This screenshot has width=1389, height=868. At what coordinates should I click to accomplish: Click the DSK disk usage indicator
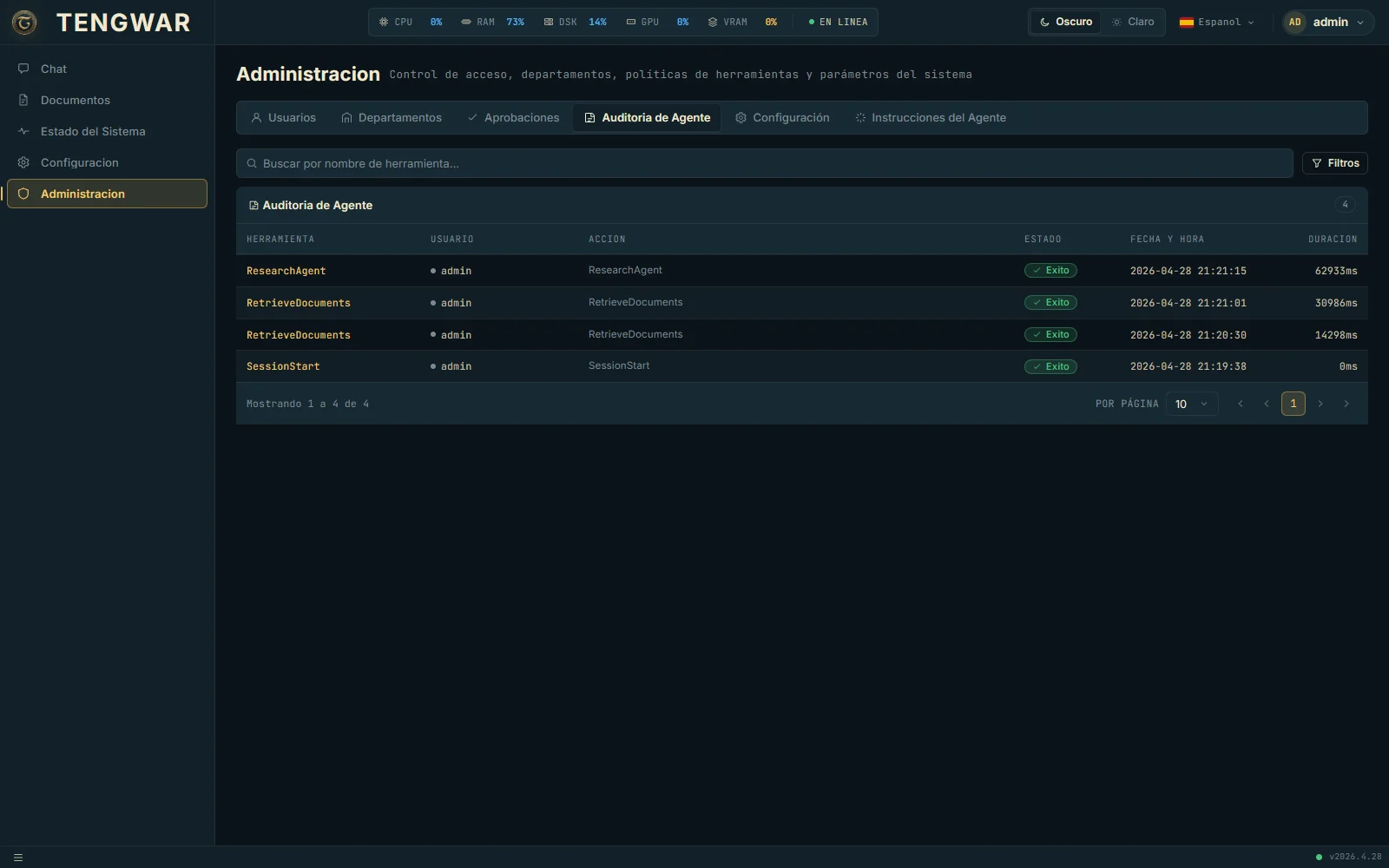575,22
